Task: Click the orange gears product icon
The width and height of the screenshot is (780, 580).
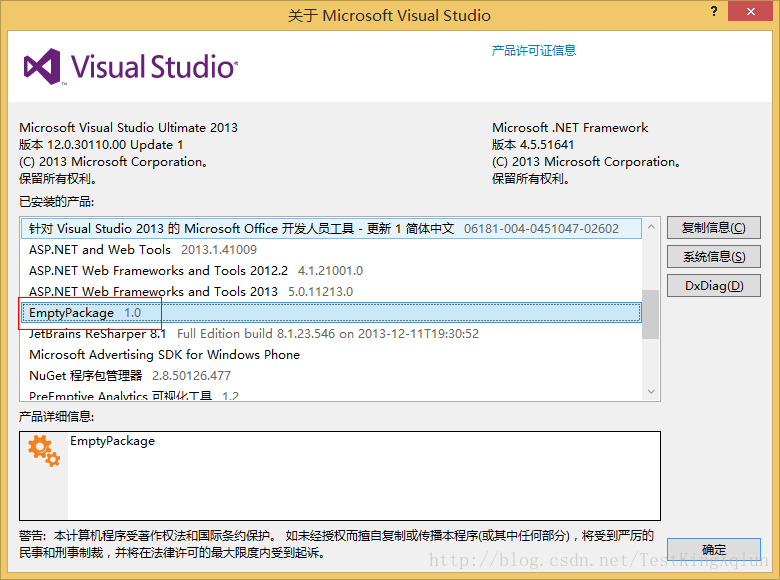Action: point(44,451)
